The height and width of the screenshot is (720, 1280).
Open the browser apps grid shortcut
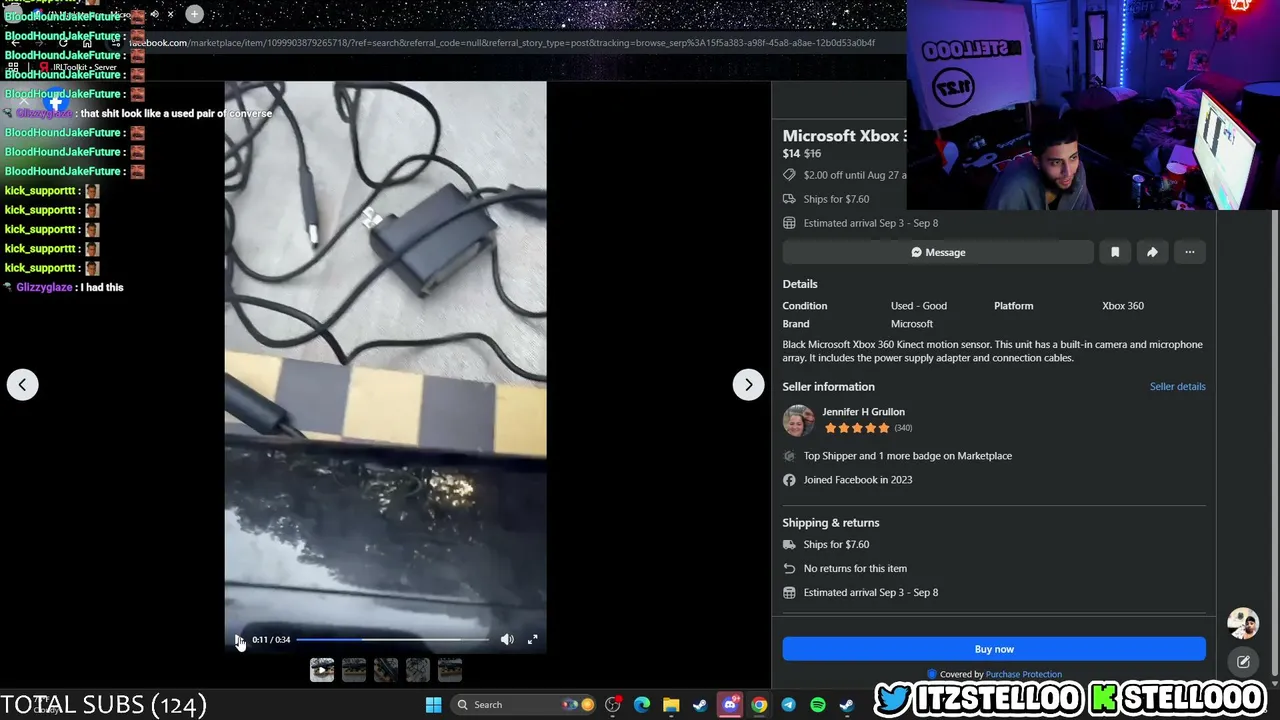[x=13, y=67]
